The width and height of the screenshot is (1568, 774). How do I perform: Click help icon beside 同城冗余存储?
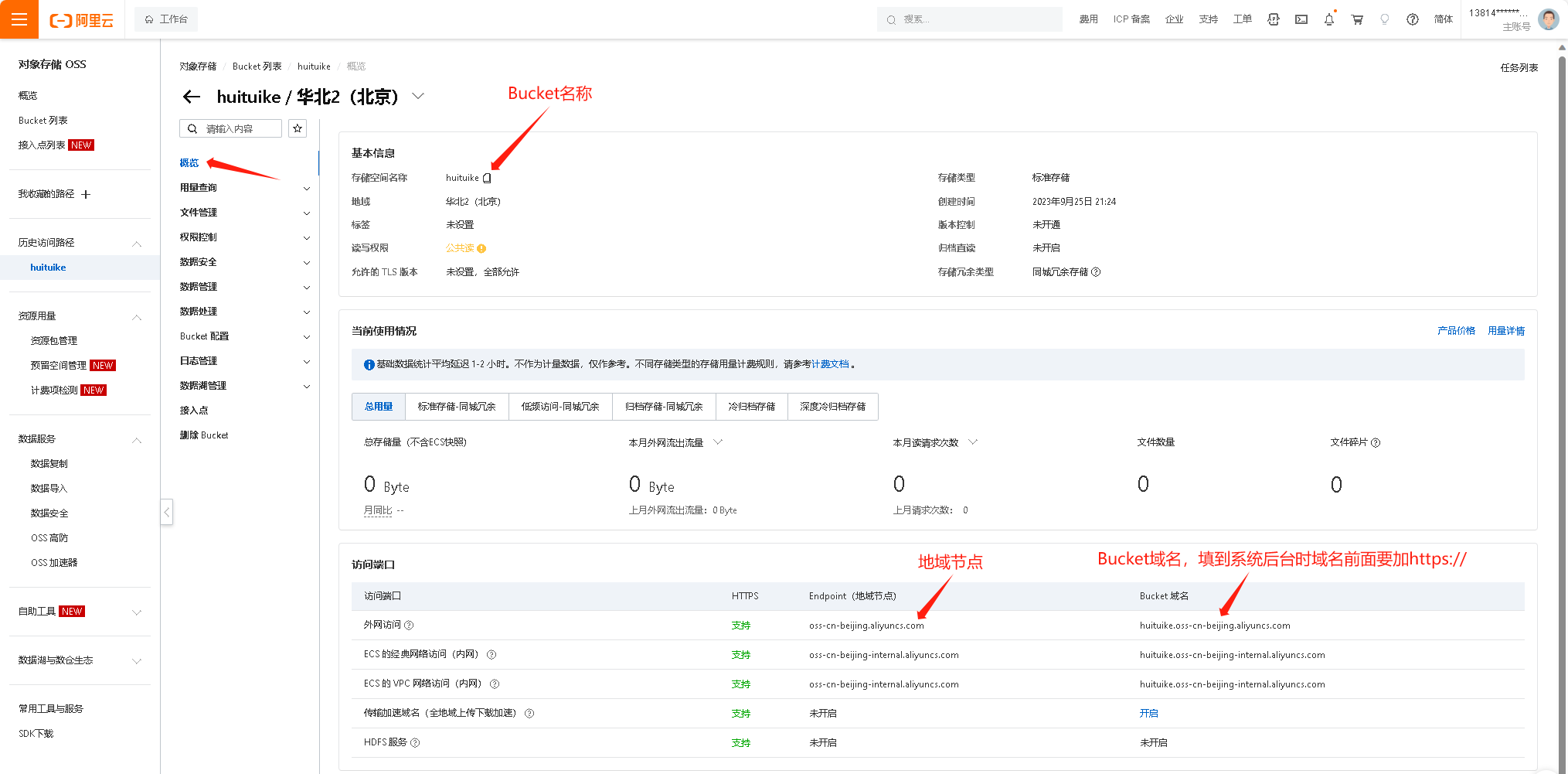(x=1096, y=272)
